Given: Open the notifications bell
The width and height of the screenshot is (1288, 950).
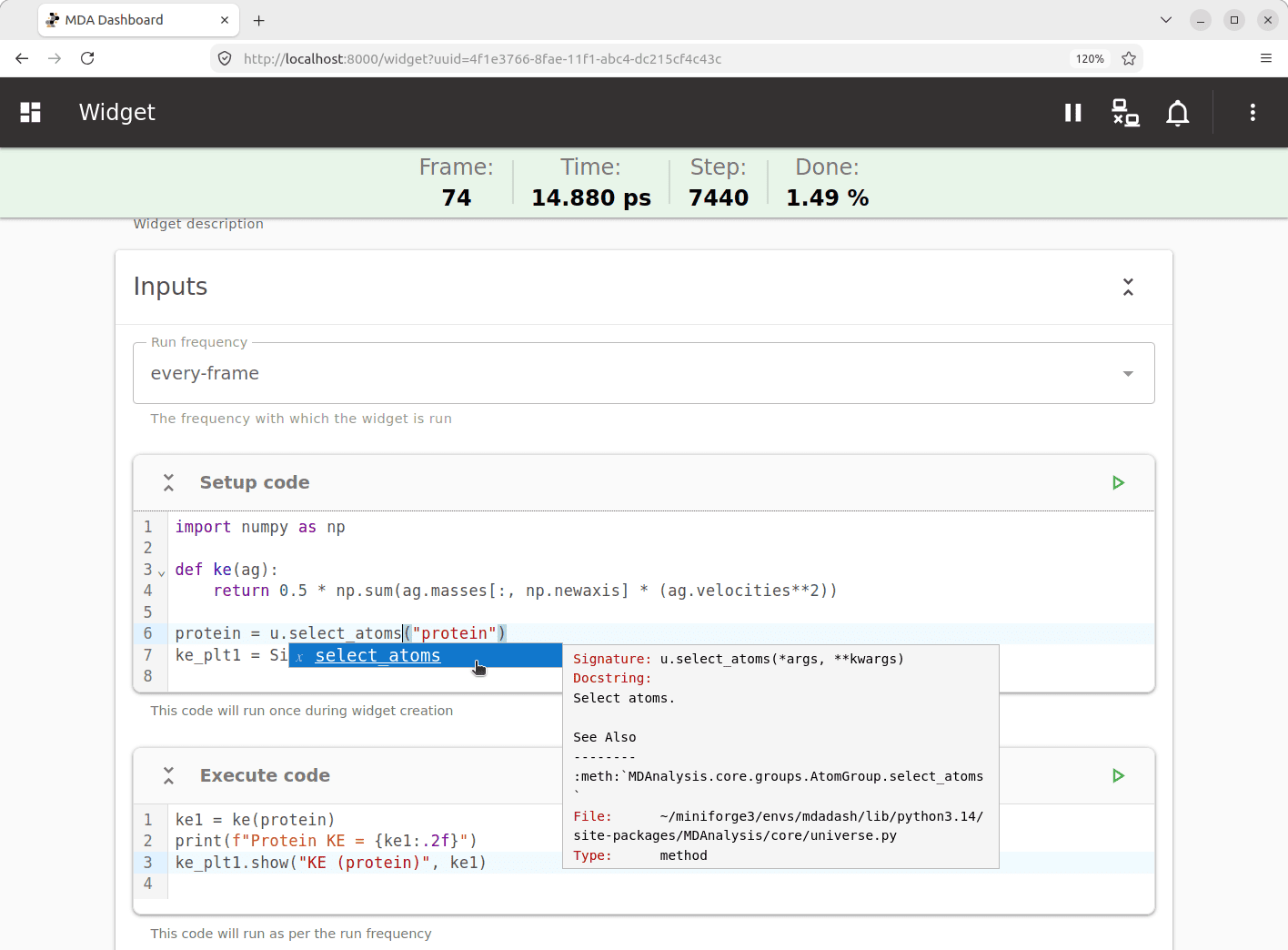Looking at the screenshot, I should coord(1178,113).
